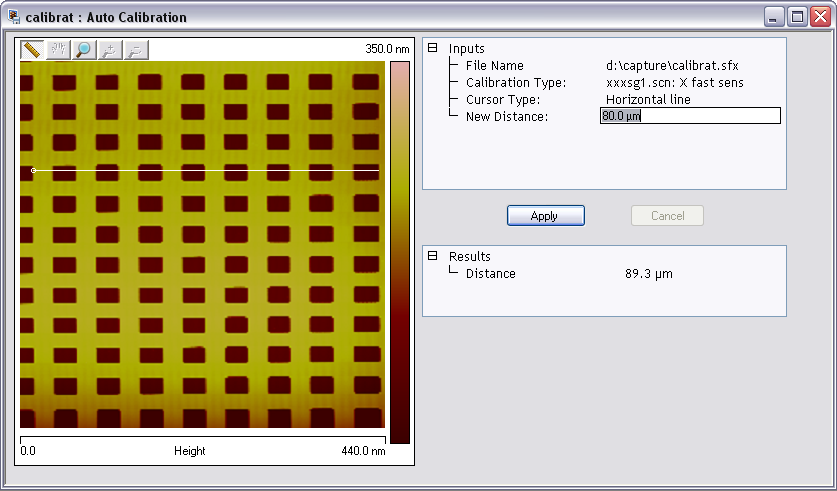
Task: Collapse the Inputs section
Action: tap(433, 48)
